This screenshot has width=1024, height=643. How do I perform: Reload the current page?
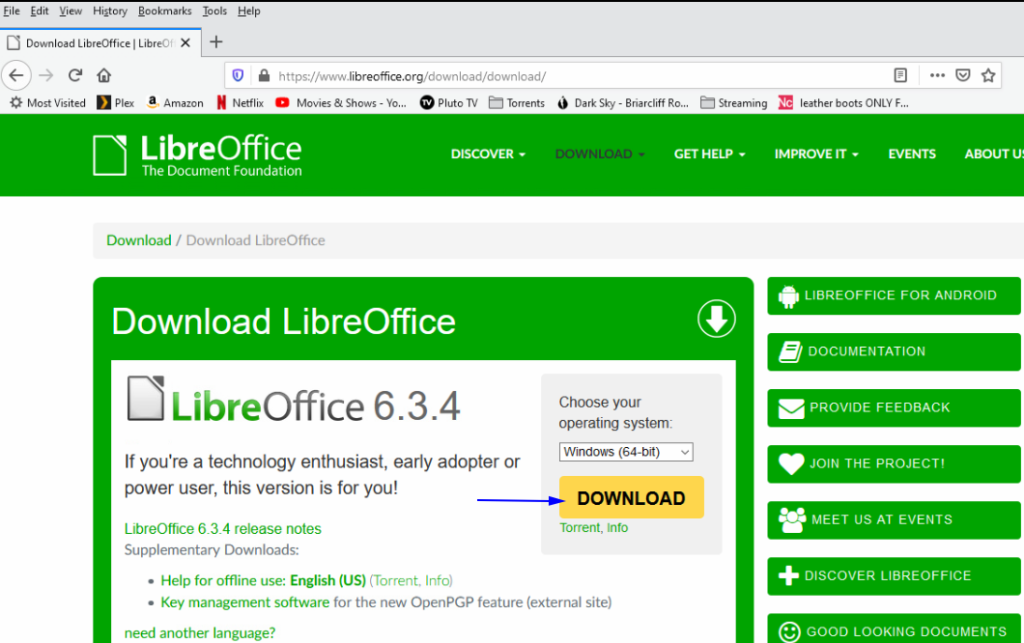(75, 76)
